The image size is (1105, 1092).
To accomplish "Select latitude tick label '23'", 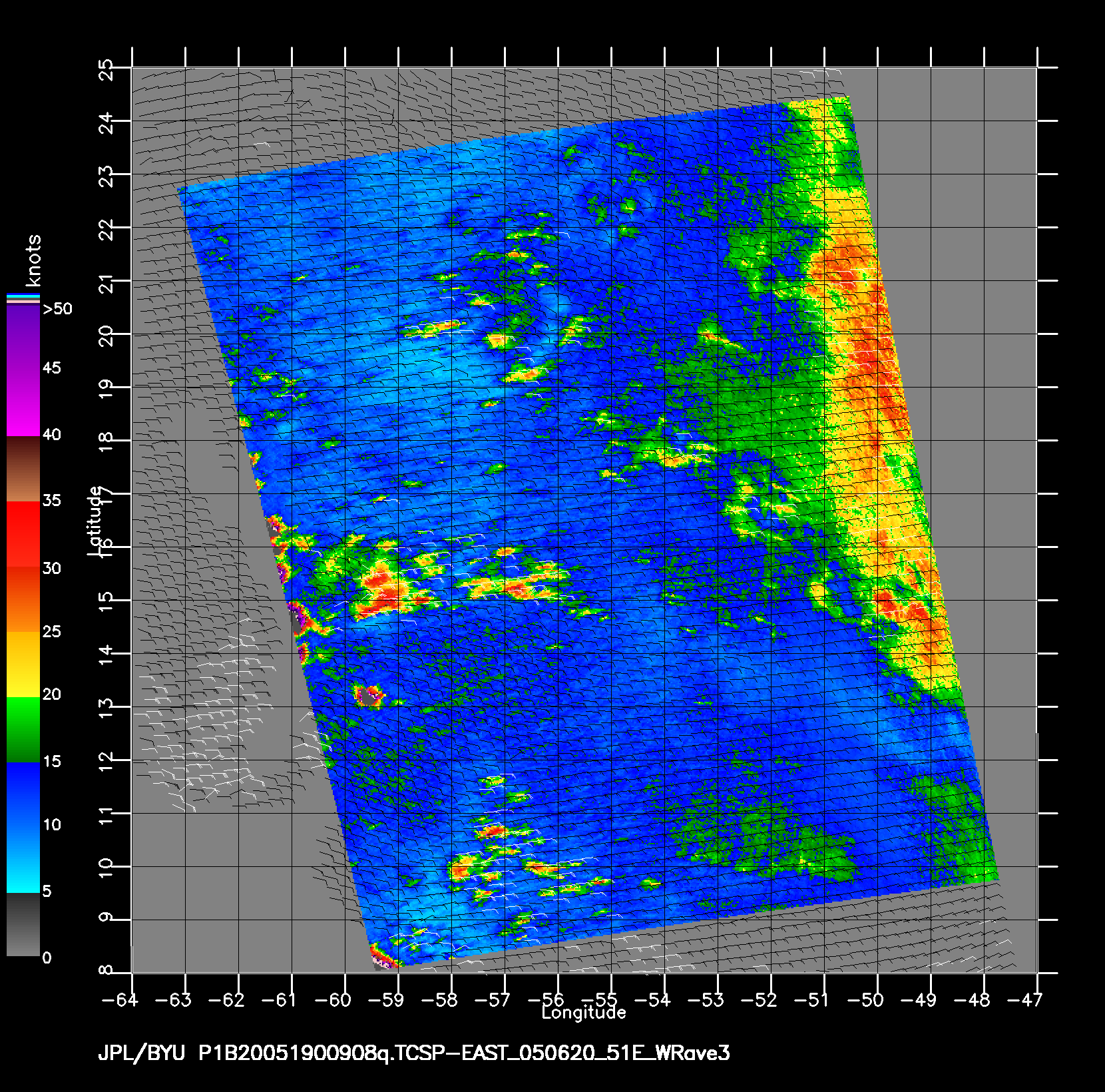I will pos(107,176).
